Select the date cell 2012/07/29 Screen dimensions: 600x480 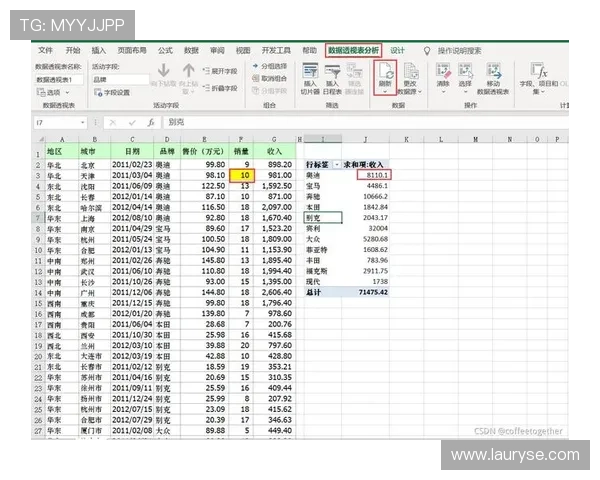click(x=132, y=420)
